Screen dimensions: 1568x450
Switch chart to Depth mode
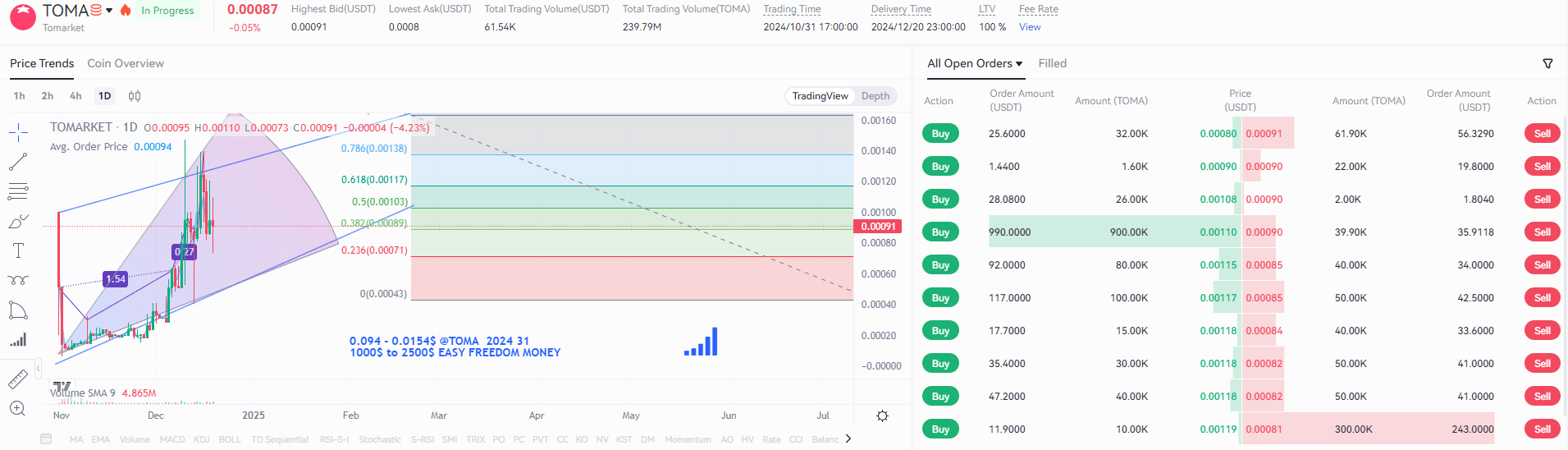(875, 96)
